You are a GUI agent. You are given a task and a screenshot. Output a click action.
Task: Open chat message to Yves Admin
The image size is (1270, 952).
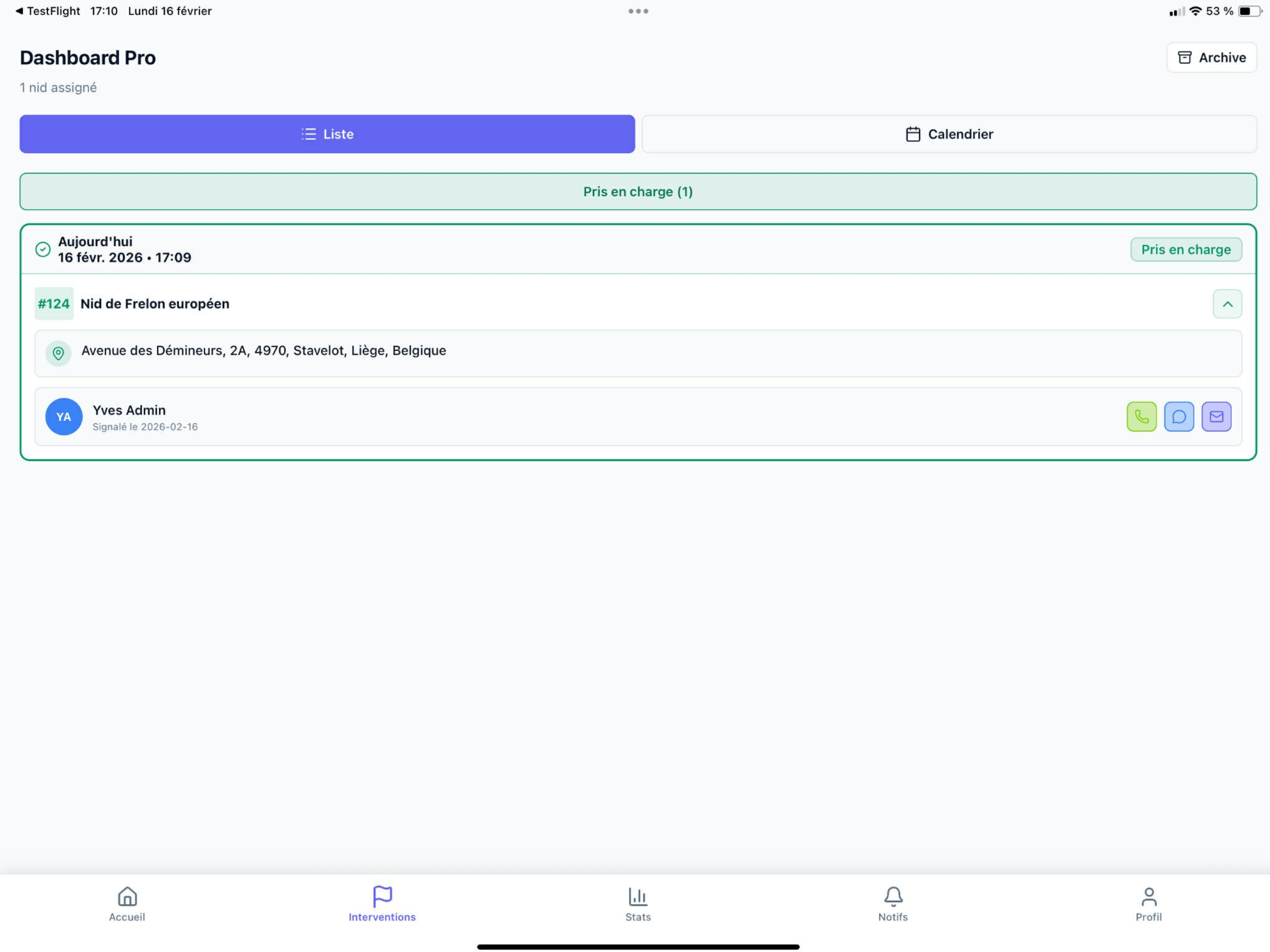(1179, 416)
